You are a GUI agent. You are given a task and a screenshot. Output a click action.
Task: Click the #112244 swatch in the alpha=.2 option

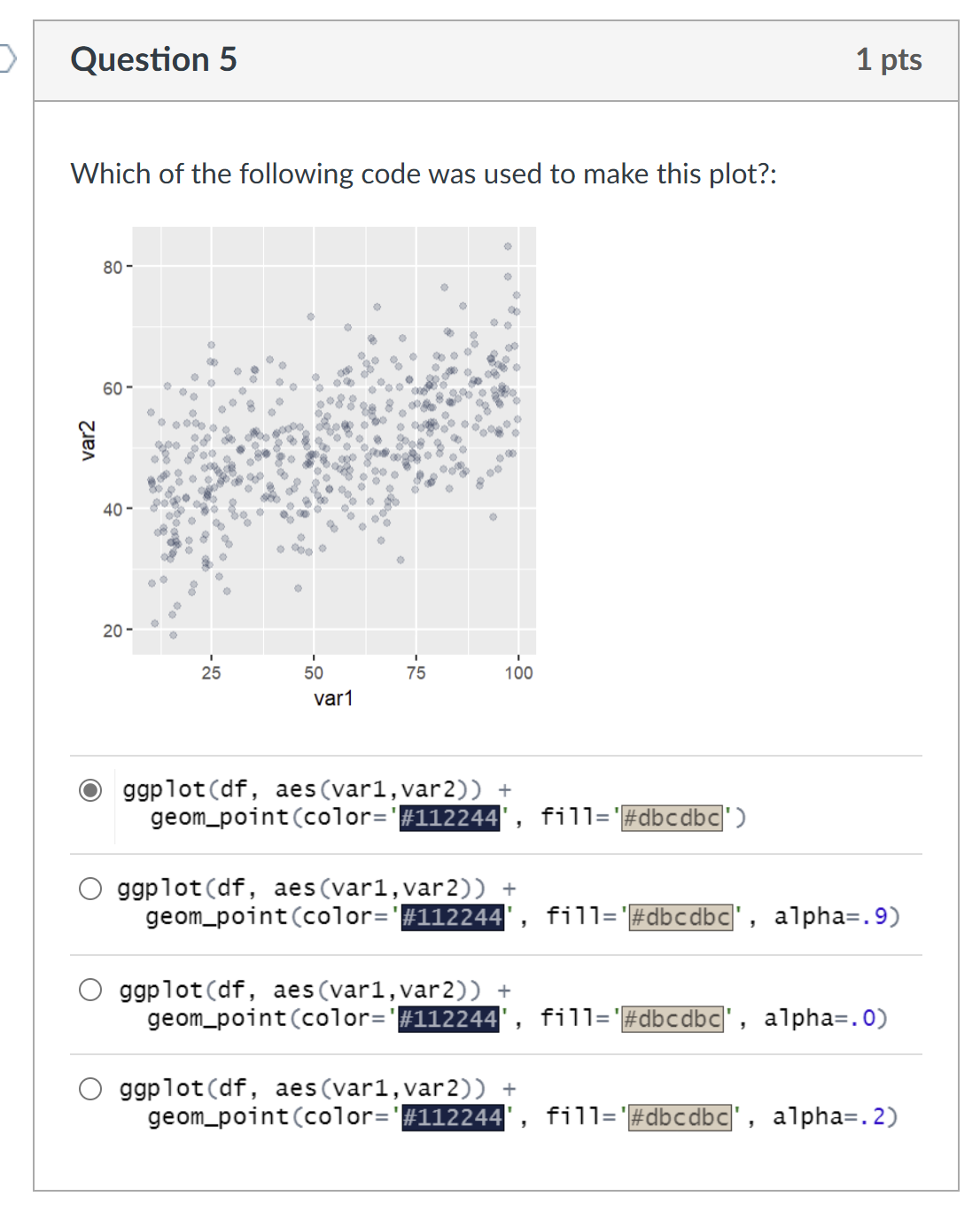450,1117
